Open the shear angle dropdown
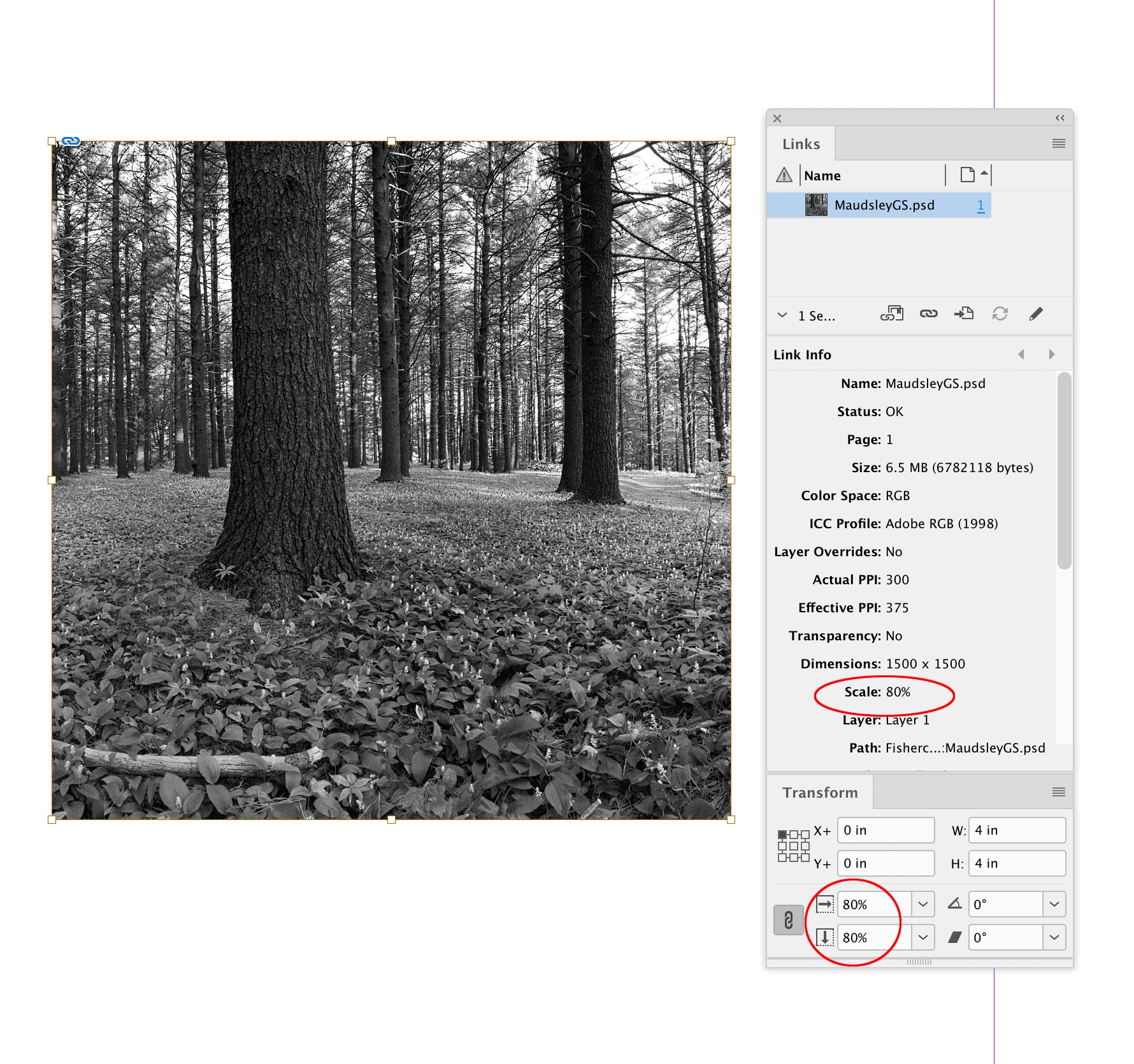 coord(1054,937)
